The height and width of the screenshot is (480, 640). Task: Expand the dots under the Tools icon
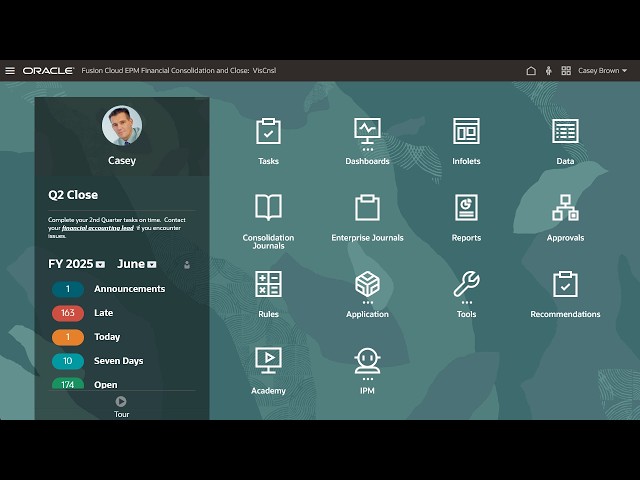pyautogui.click(x=467, y=302)
